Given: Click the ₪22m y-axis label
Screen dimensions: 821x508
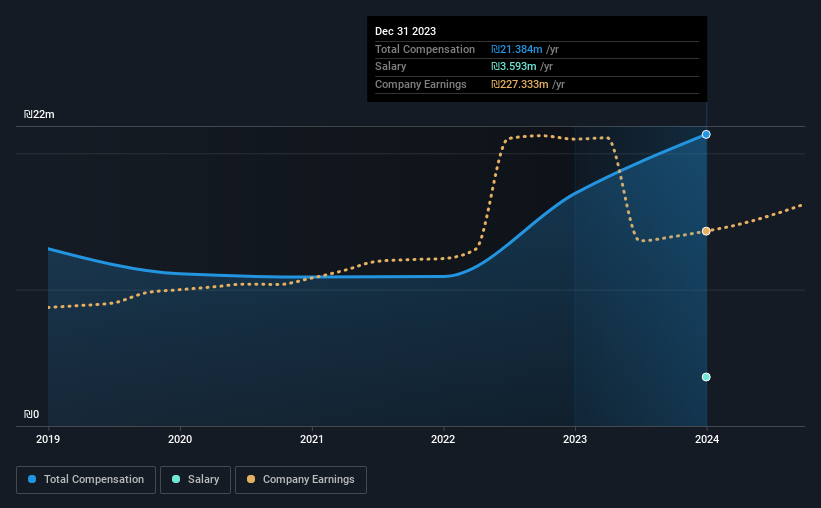Looking at the screenshot, I should 39,114.
